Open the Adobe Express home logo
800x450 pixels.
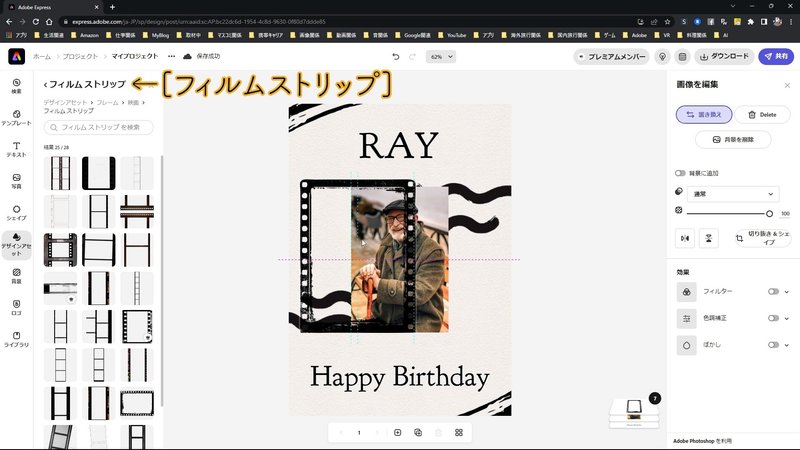point(16,56)
